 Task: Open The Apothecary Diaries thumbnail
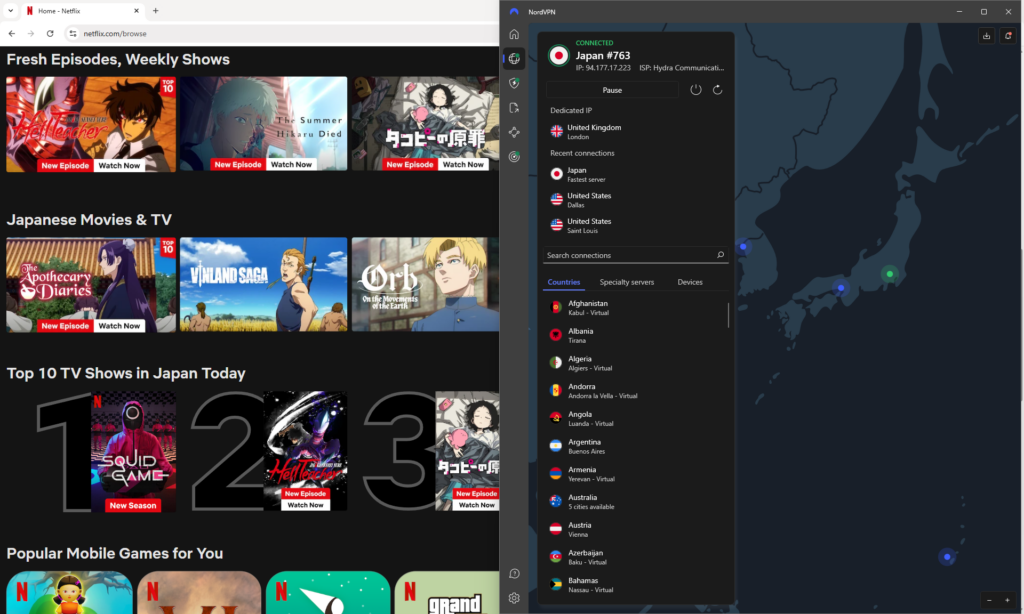91,285
